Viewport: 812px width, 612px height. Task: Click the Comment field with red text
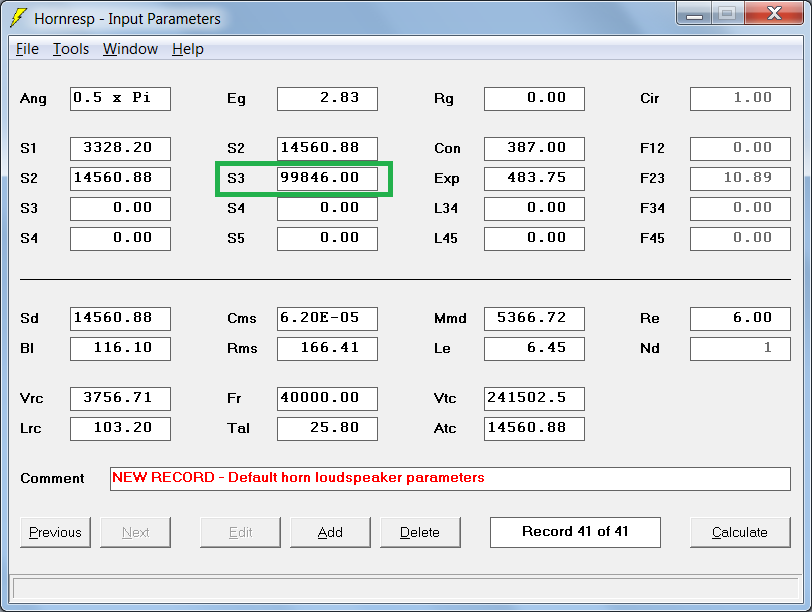(450, 479)
